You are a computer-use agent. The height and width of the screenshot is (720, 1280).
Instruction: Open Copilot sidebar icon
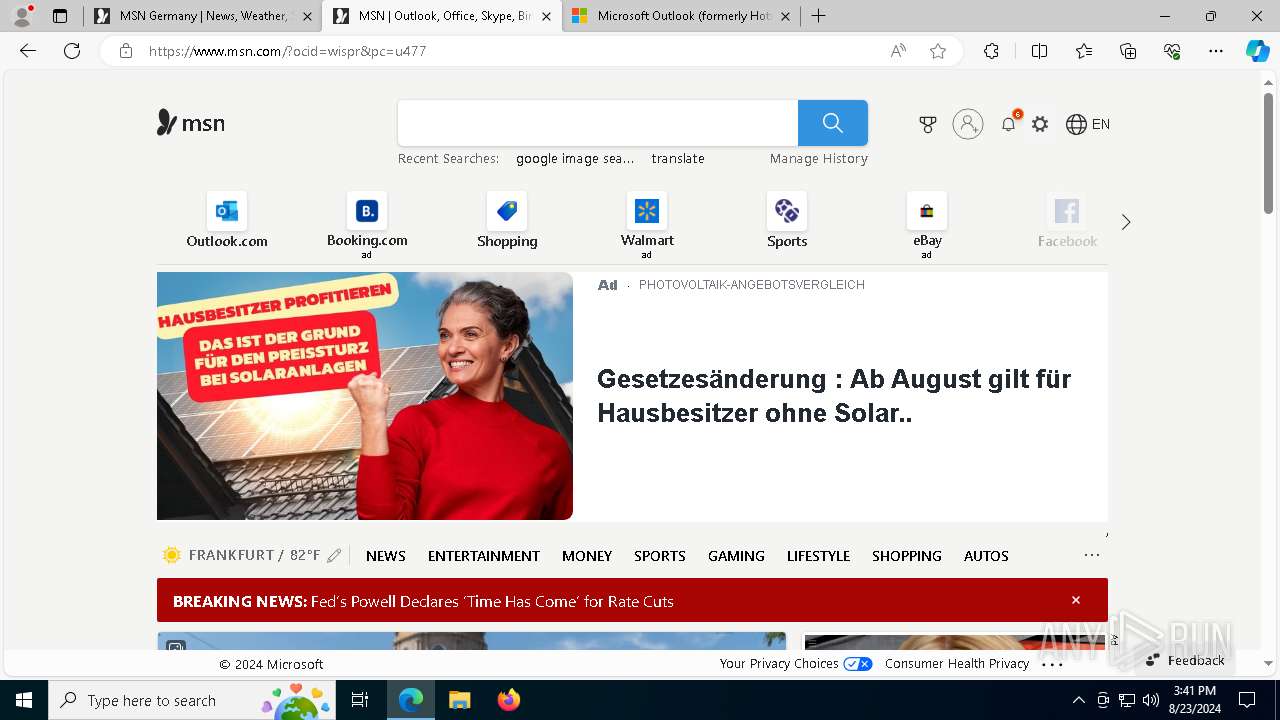pyautogui.click(x=1258, y=51)
